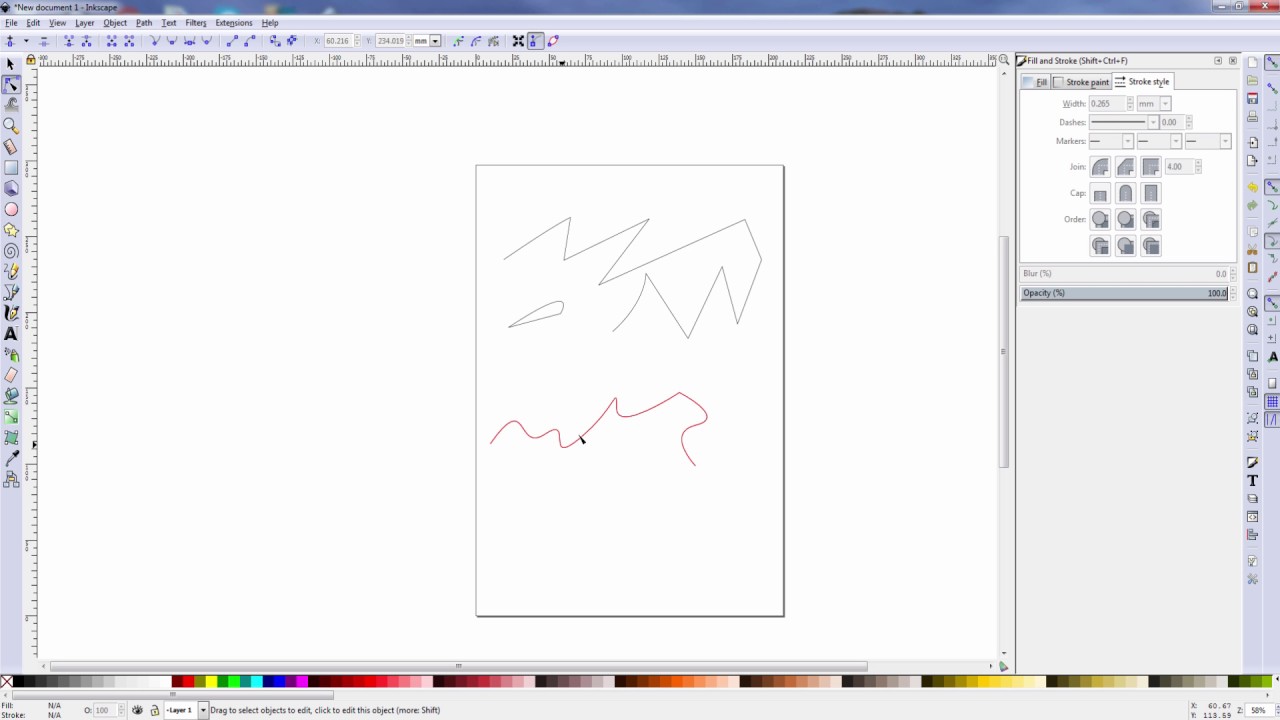Viewport: 1280px width, 720px height.
Task: Open the File menu
Action: tap(11, 22)
